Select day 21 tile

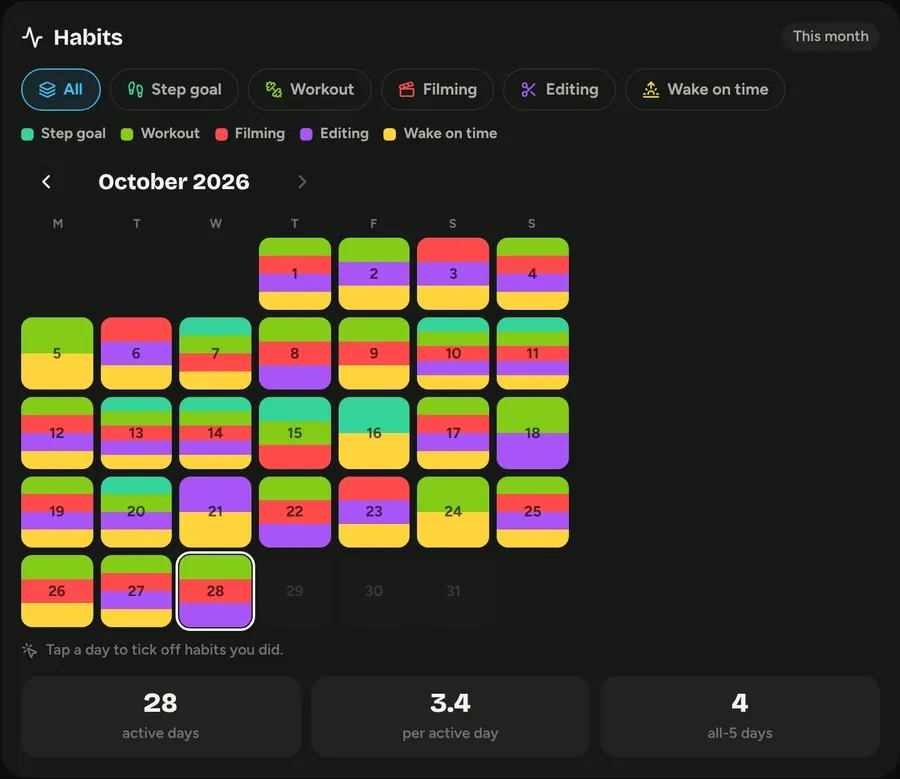215,511
